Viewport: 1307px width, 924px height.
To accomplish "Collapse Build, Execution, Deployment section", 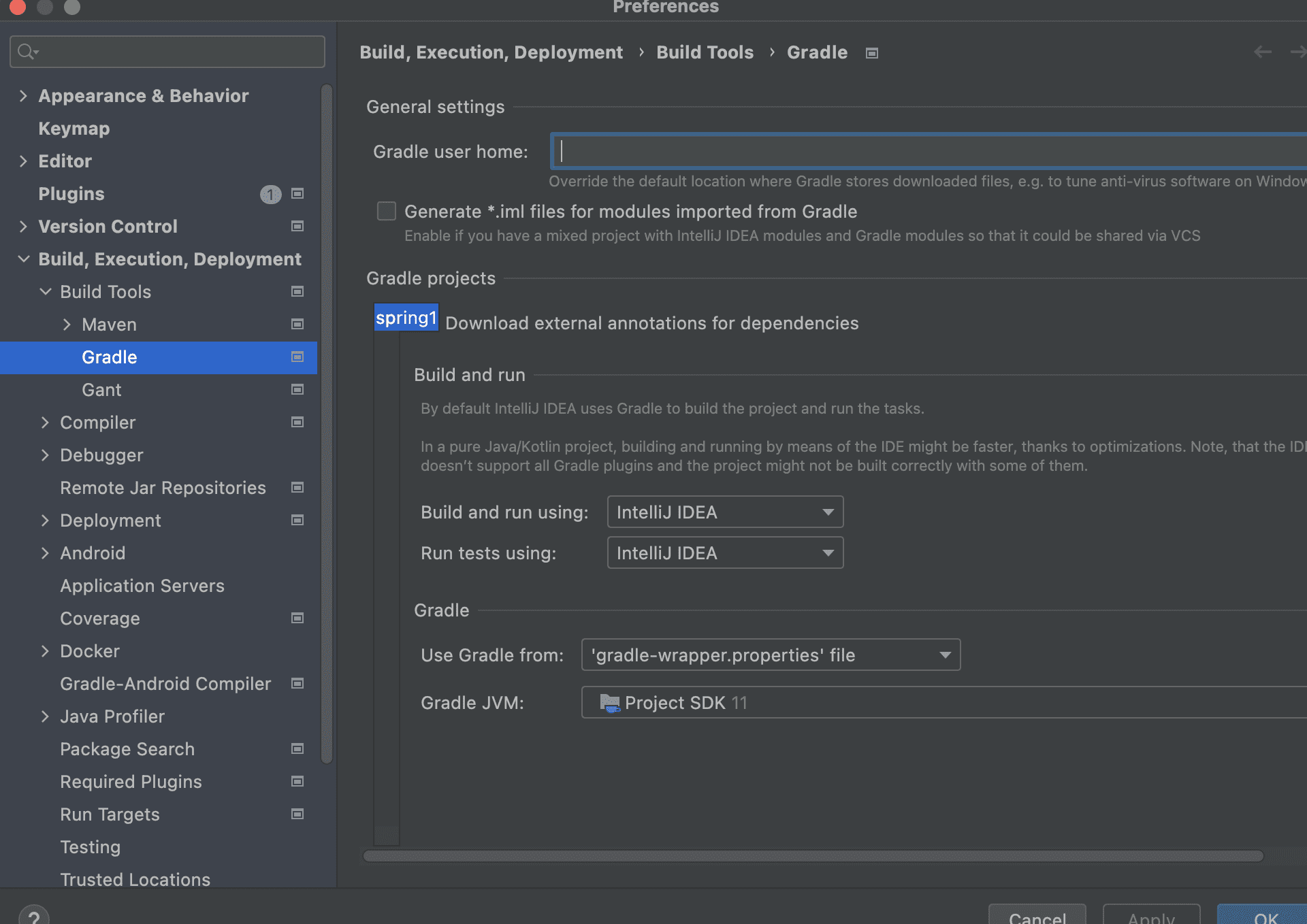I will (x=23, y=259).
